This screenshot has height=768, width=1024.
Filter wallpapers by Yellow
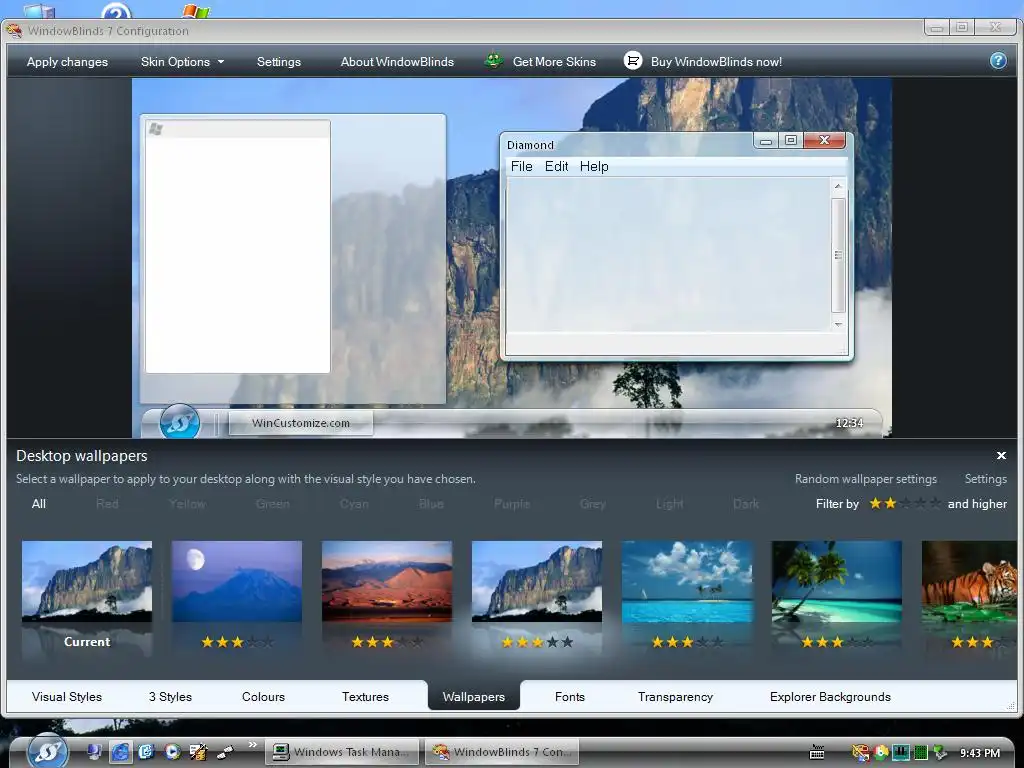(187, 504)
